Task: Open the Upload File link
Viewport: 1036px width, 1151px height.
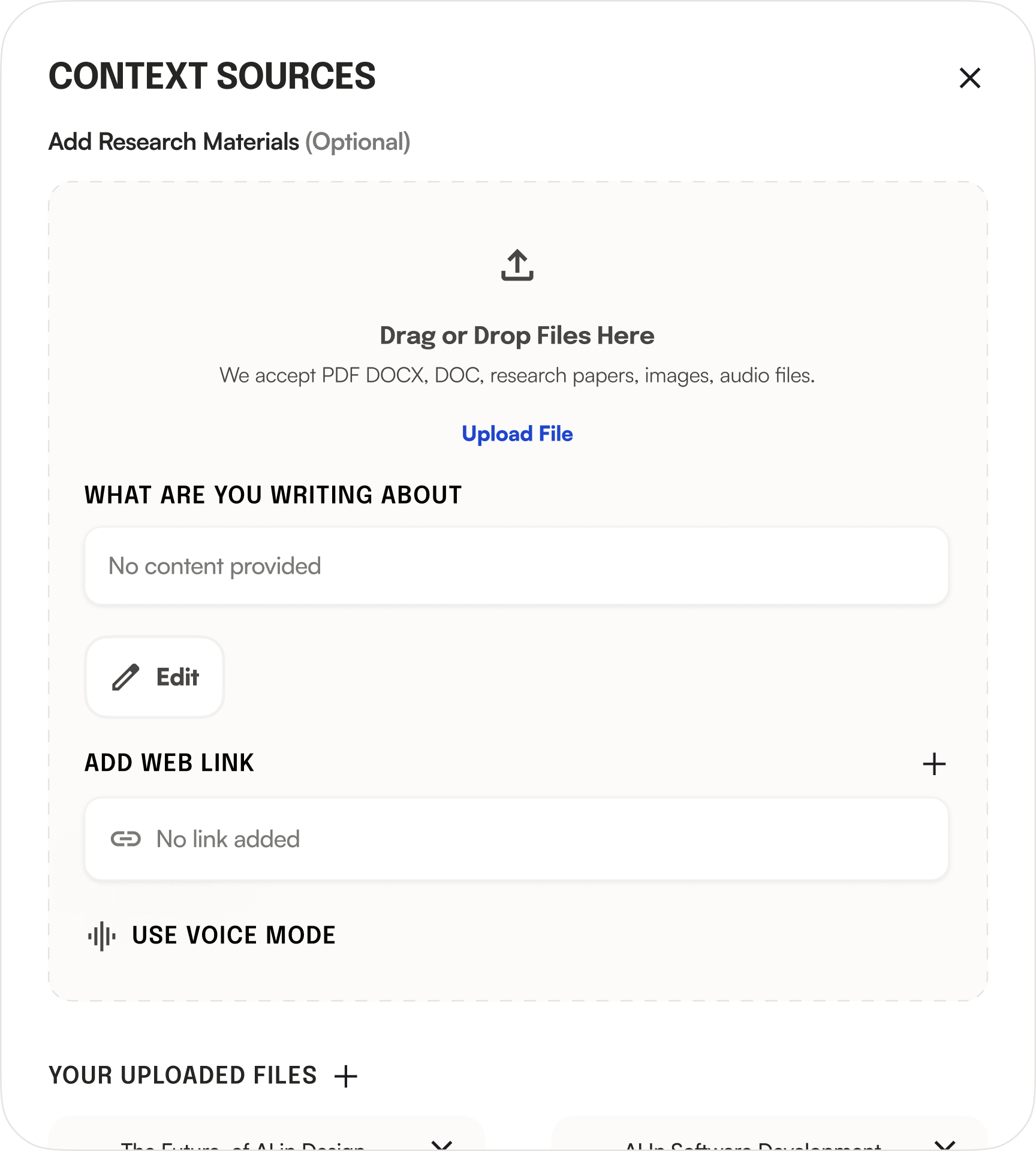Action: 517,433
